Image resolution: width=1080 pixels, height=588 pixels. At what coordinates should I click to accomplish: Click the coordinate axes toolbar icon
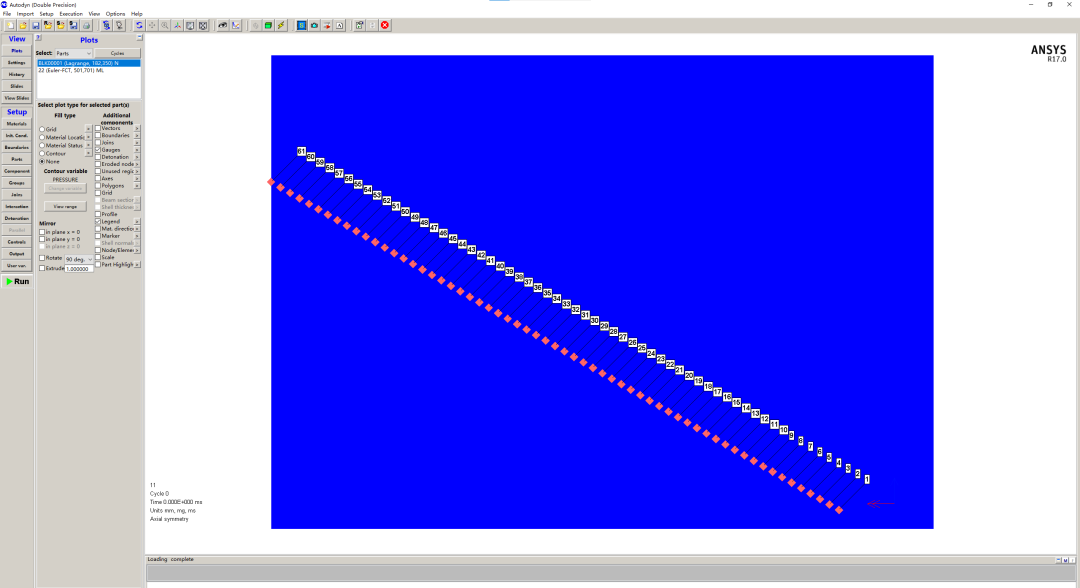pos(177,25)
